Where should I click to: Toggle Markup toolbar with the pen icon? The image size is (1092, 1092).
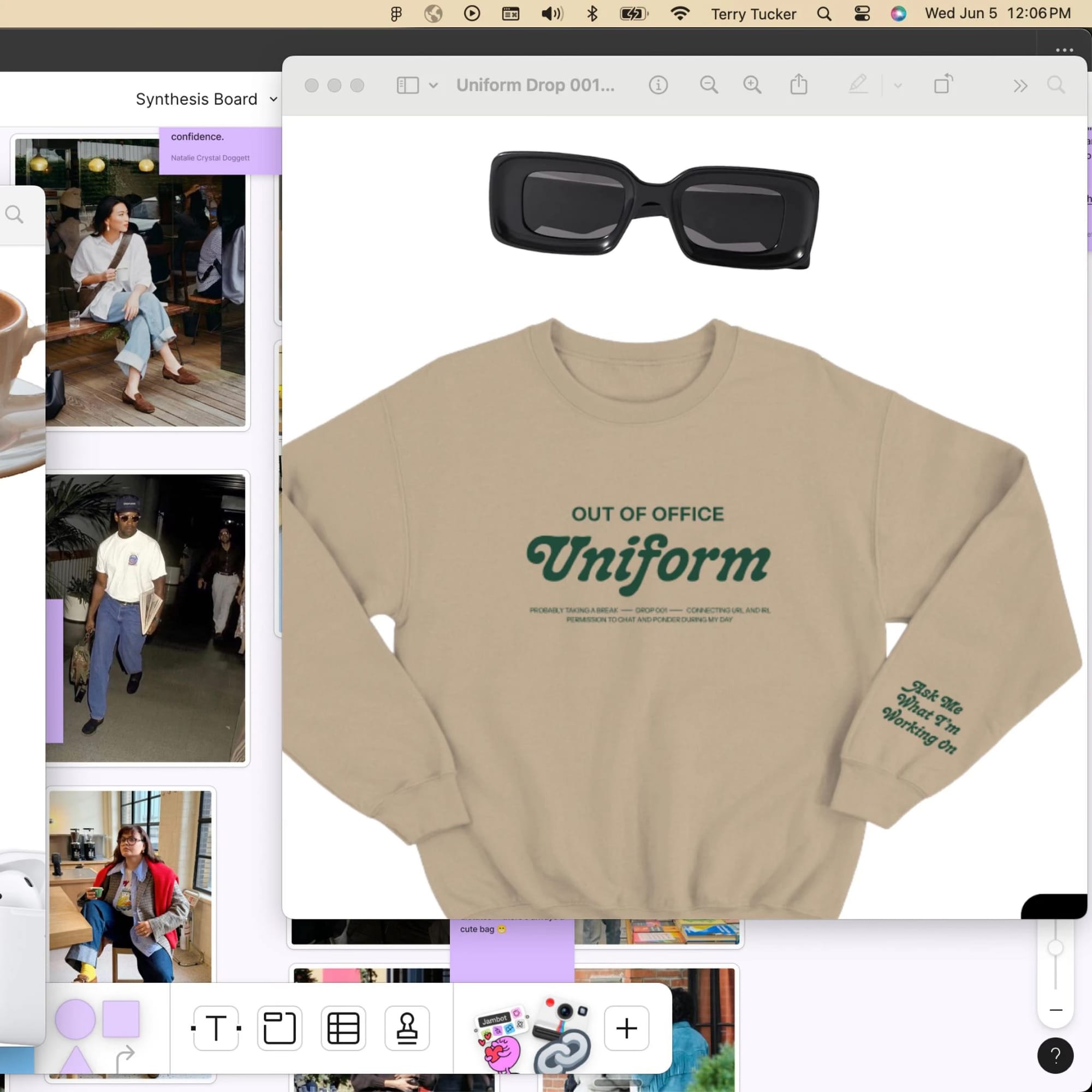[x=857, y=85]
